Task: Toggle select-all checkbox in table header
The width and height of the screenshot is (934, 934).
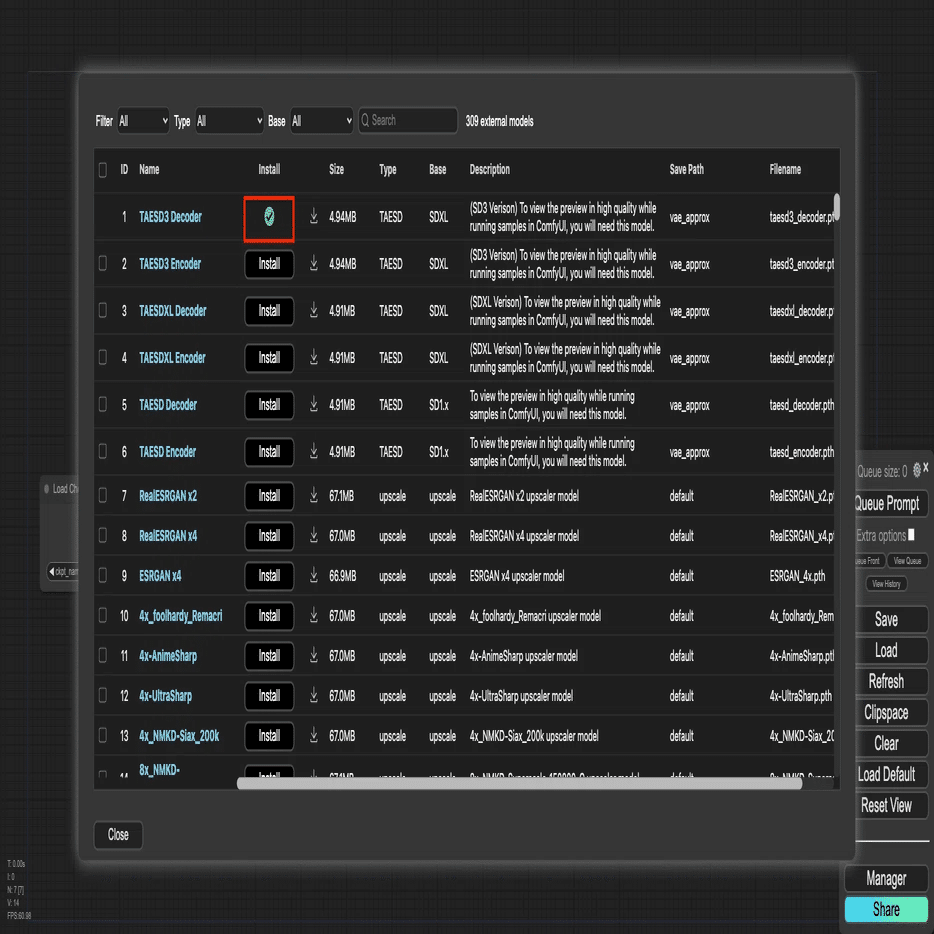Action: (102, 170)
